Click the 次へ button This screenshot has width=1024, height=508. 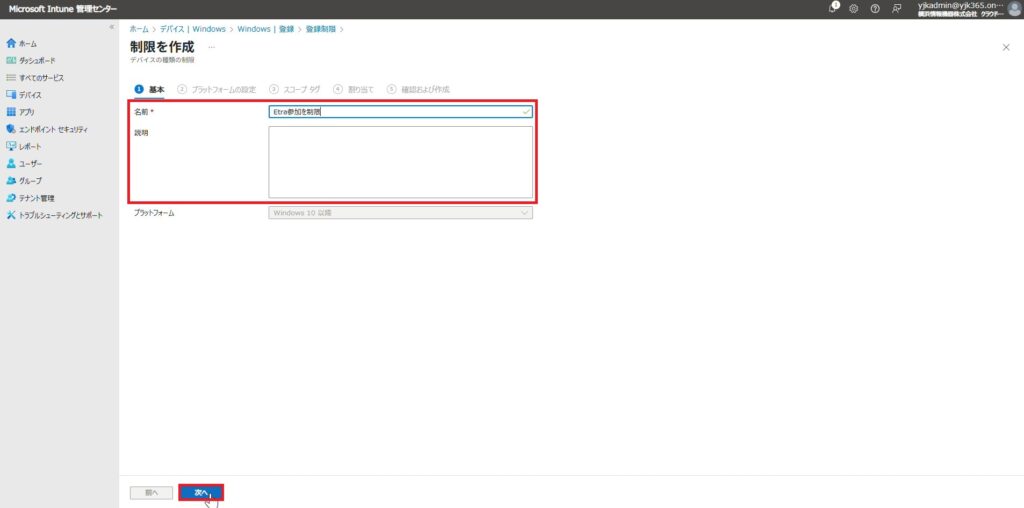point(201,492)
